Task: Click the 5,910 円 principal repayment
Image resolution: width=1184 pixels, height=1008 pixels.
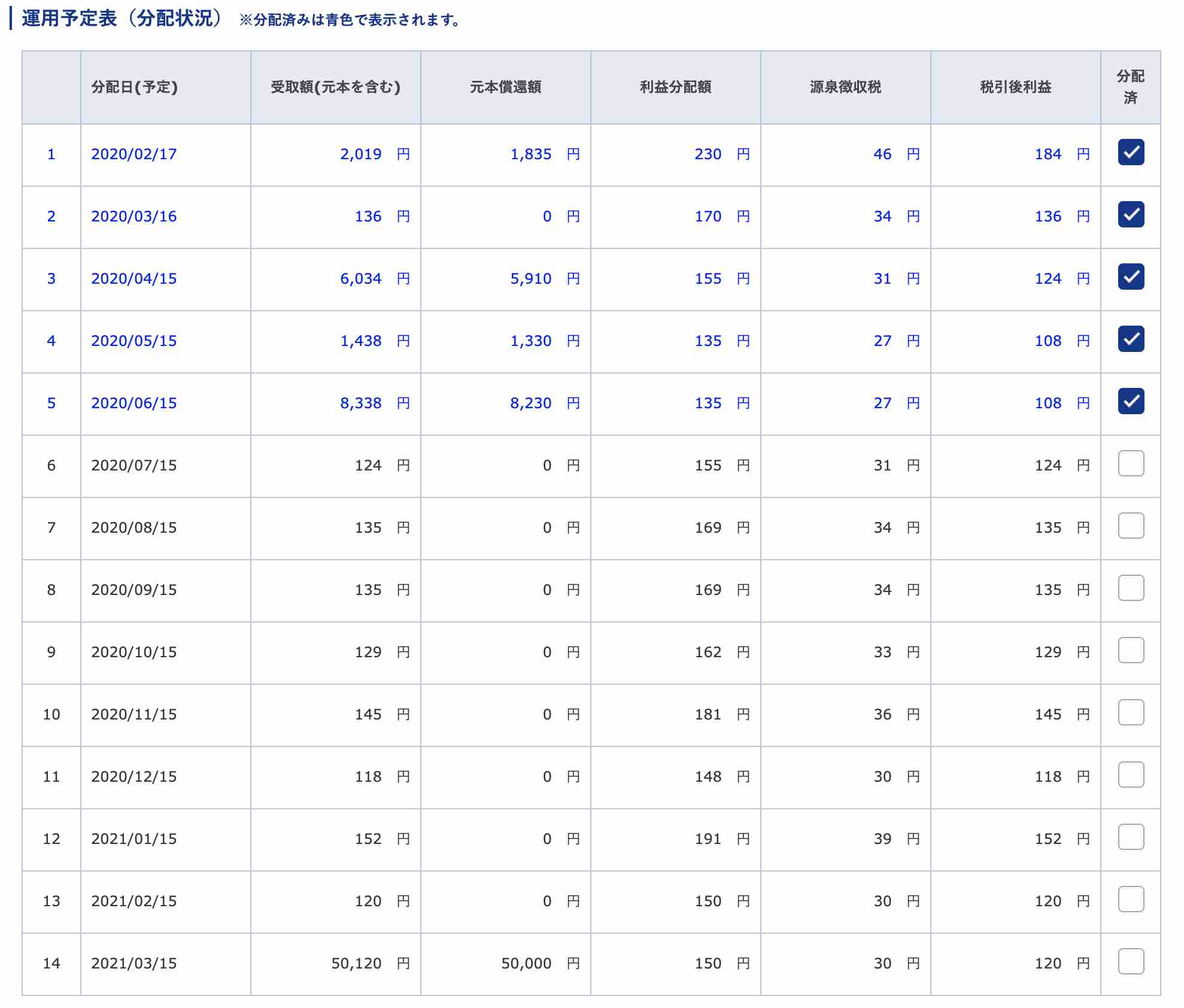Action: point(545,279)
